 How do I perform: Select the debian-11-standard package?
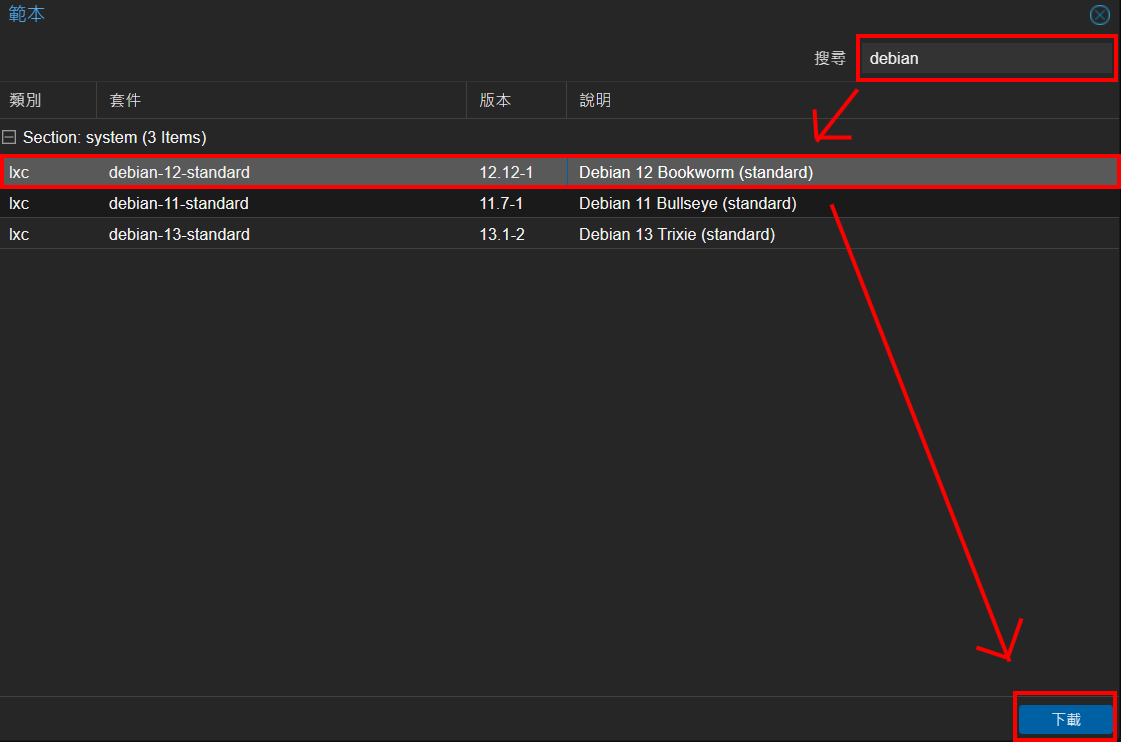coord(179,203)
